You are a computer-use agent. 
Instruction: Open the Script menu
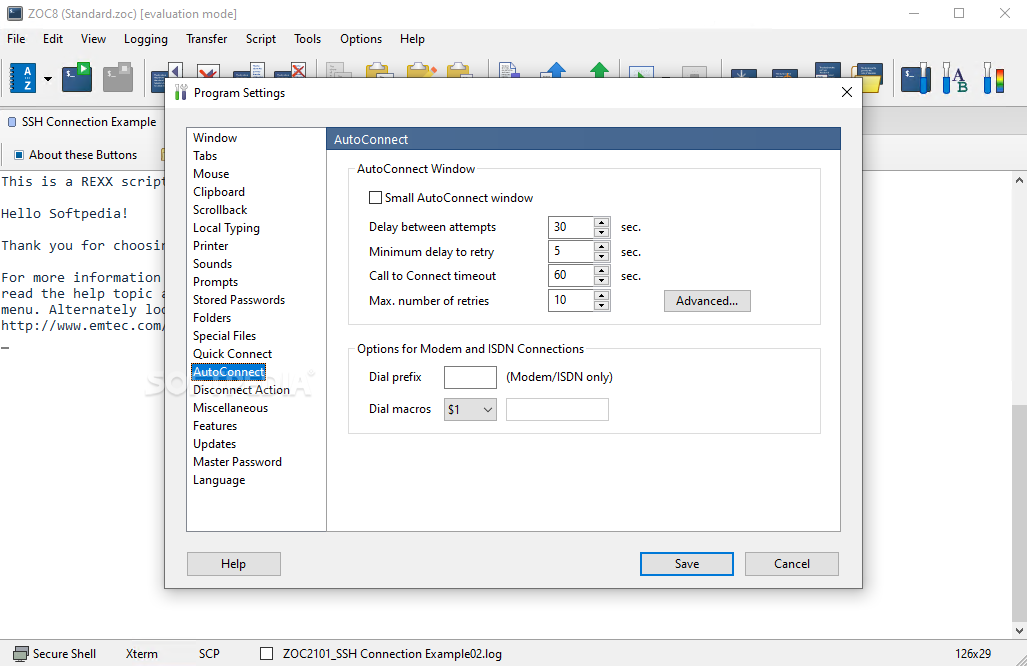pyautogui.click(x=261, y=39)
